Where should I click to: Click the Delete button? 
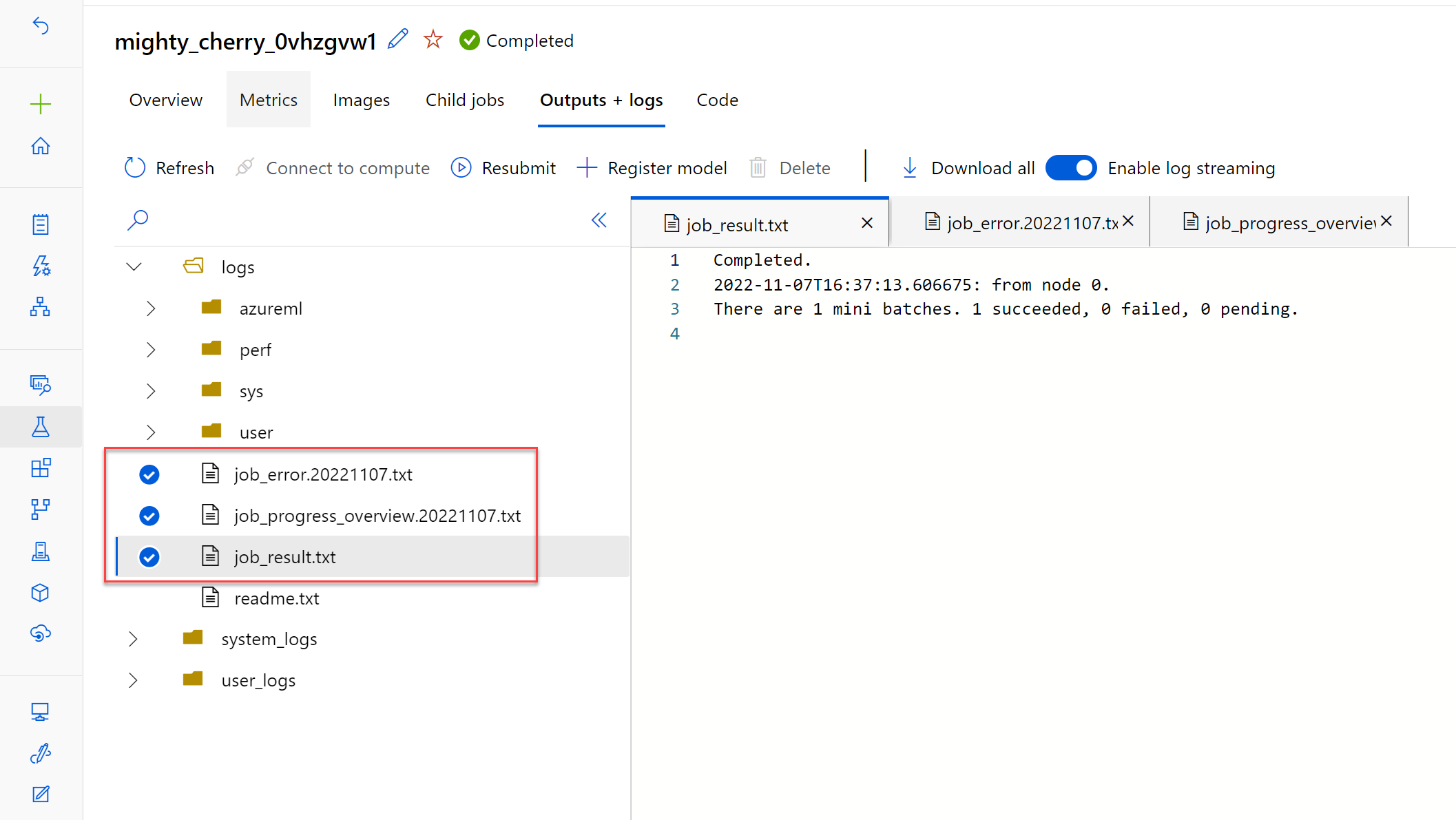(793, 167)
